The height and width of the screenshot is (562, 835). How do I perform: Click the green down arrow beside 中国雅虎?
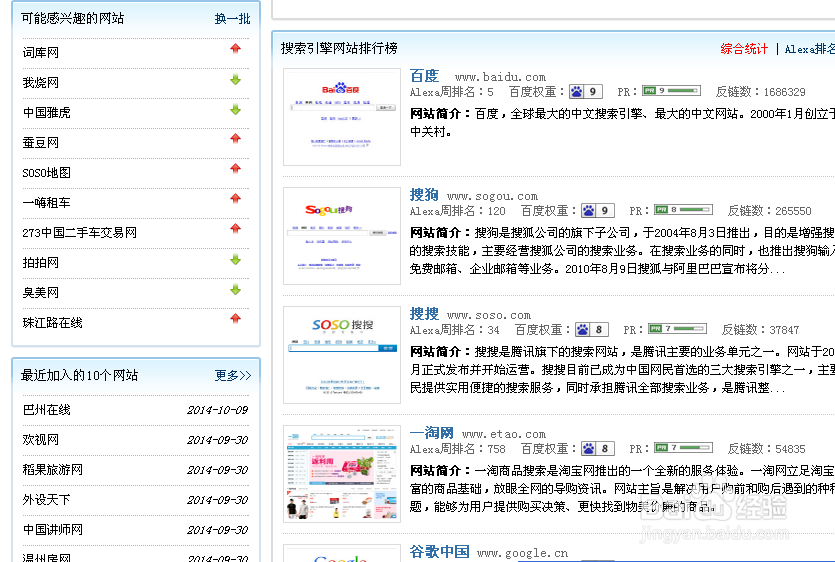[x=235, y=109]
